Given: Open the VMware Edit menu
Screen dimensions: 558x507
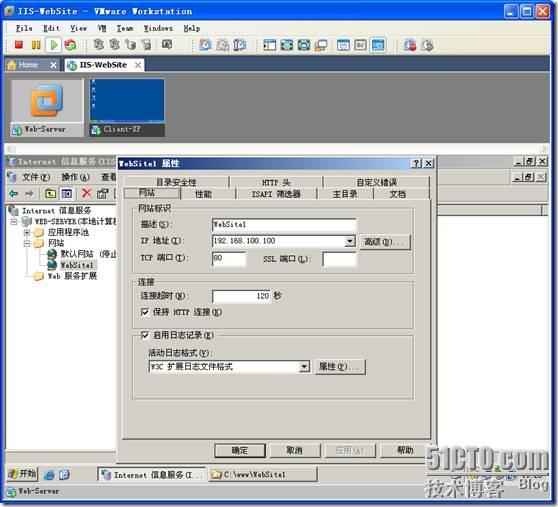Looking at the screenshot, I should pos(51,28).
